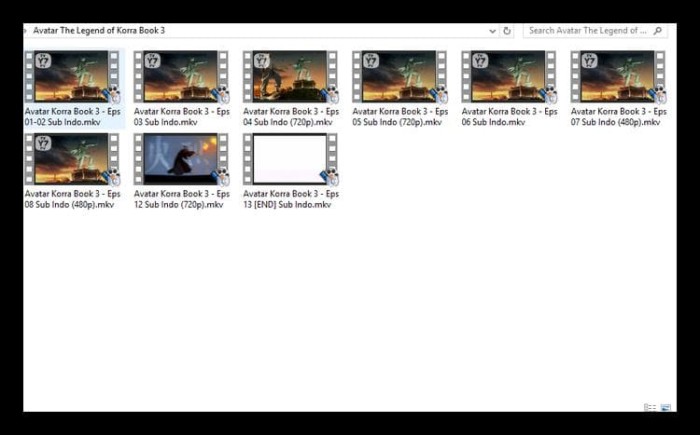Open address bar history dropdown arrow
Image resolution: width=700 pixels, height=435 pixels.
click(x=492, y=31)
